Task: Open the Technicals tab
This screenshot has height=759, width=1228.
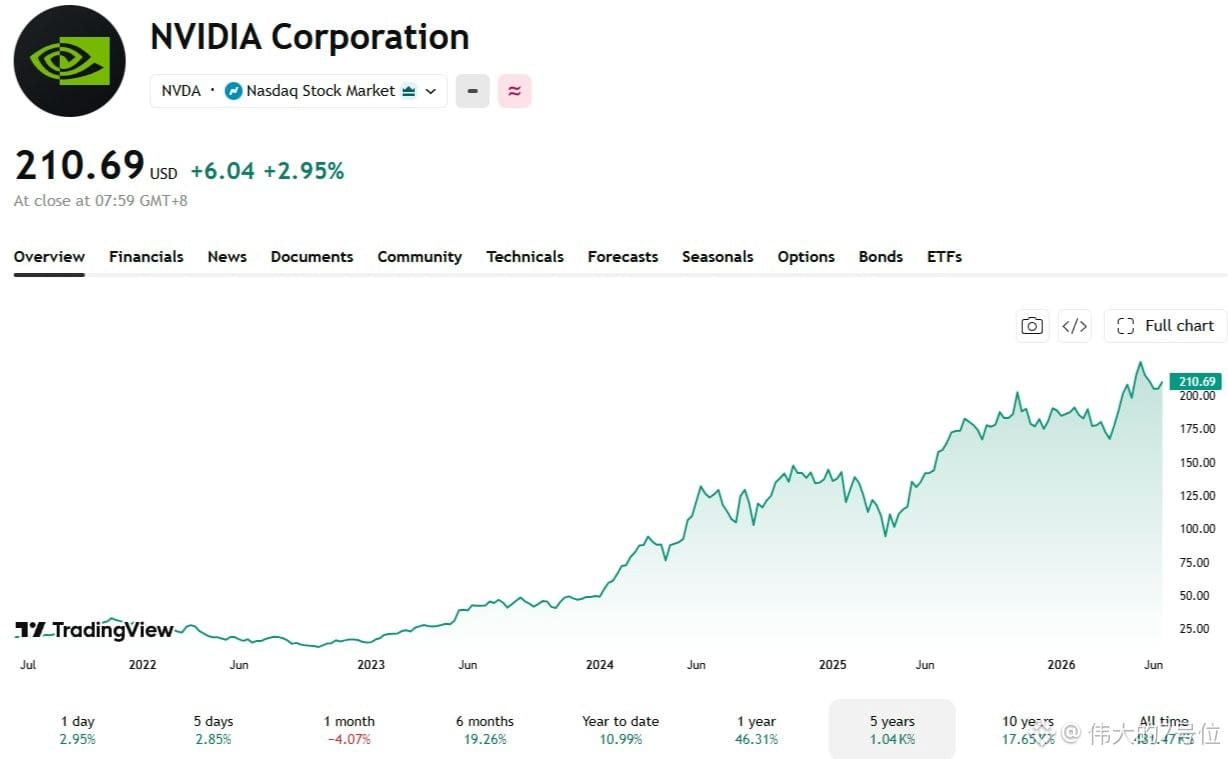Action: [525, 257]
